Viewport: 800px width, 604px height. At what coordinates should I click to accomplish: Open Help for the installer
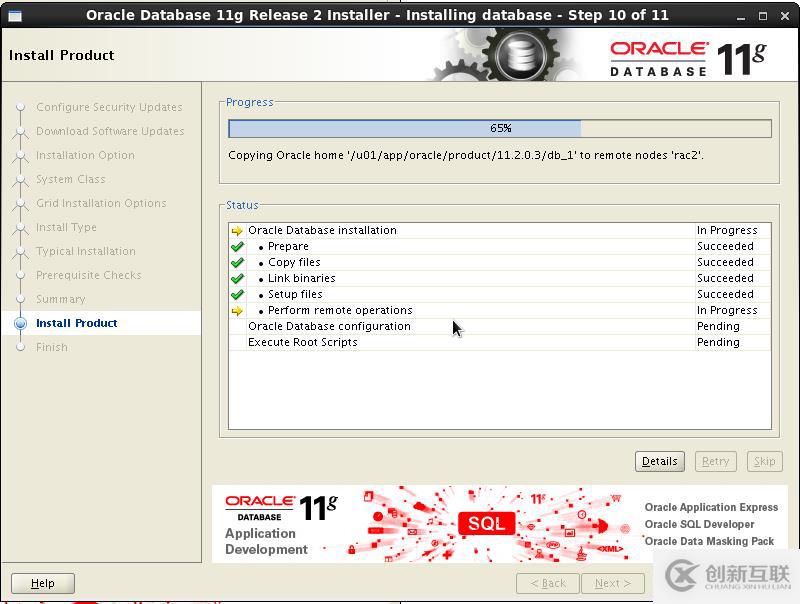[43, 584]
